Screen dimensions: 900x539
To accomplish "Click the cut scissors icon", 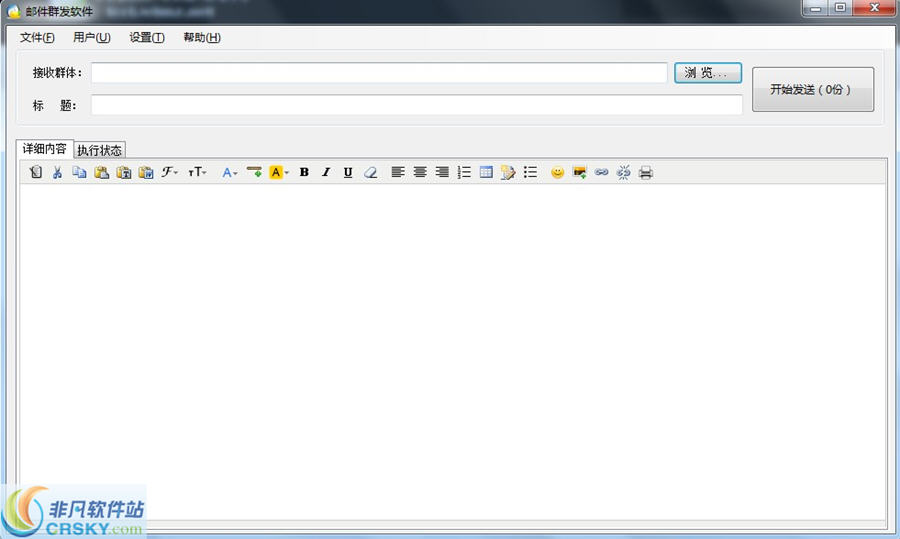I will coord(57,172).
